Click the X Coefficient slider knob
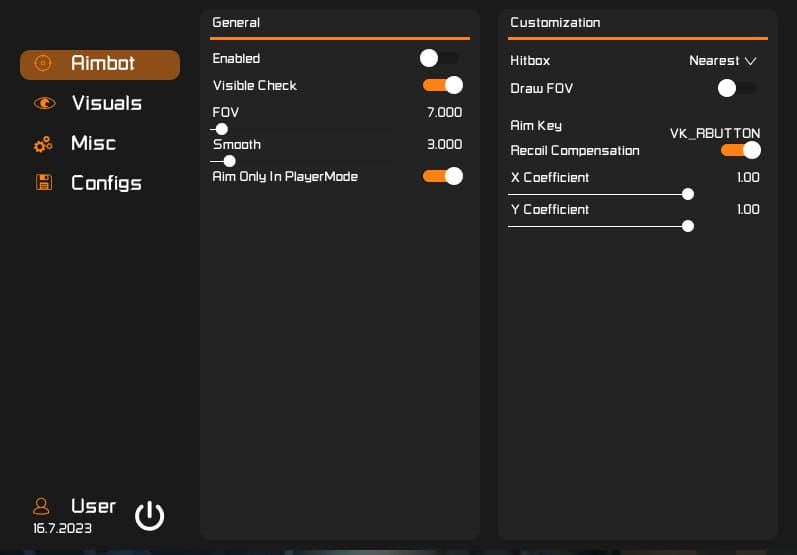This screenshot has width=797, height=555. tap(688, 194)
